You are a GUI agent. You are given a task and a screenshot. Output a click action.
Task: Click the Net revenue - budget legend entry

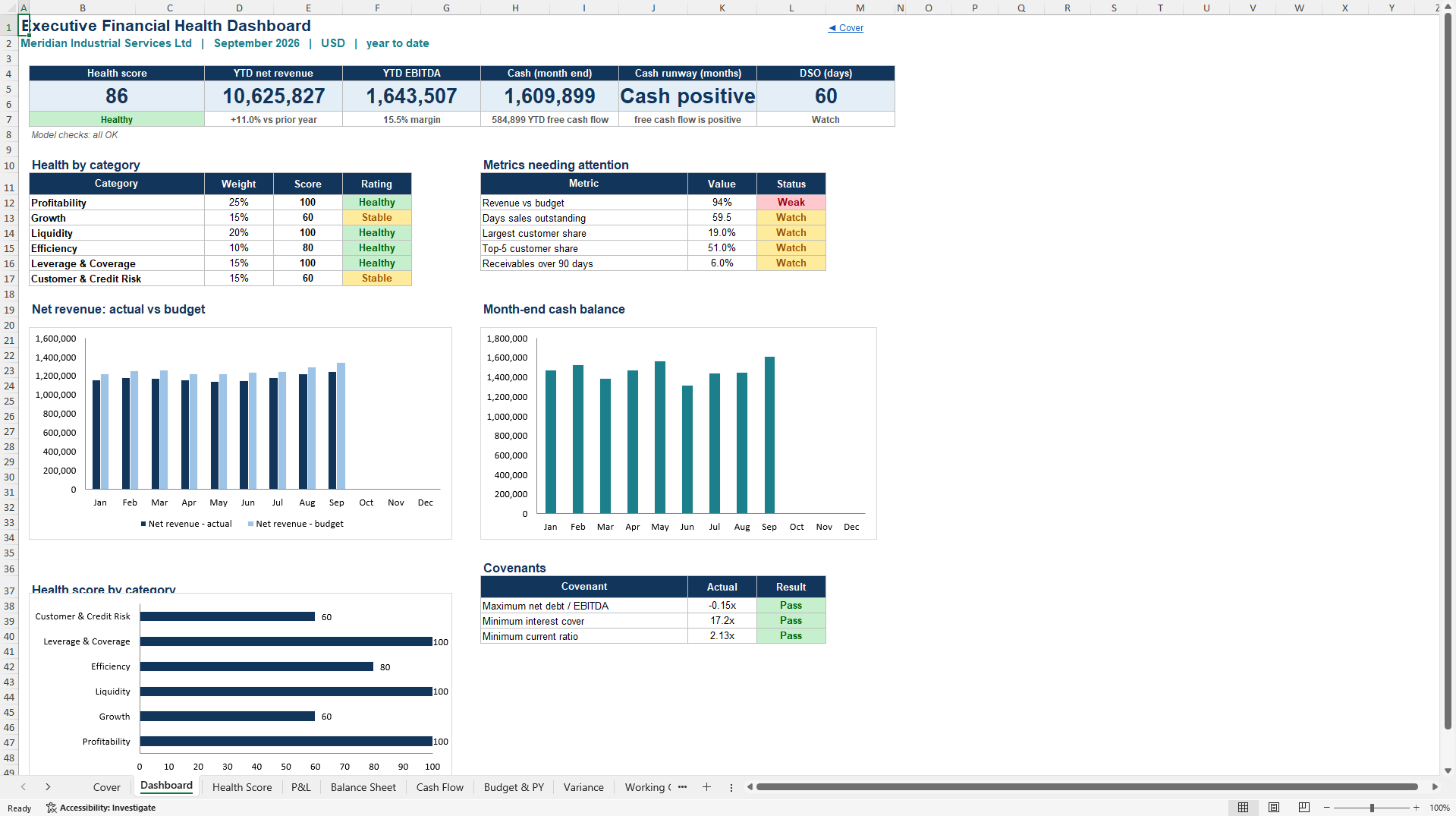tap(295, 524)
